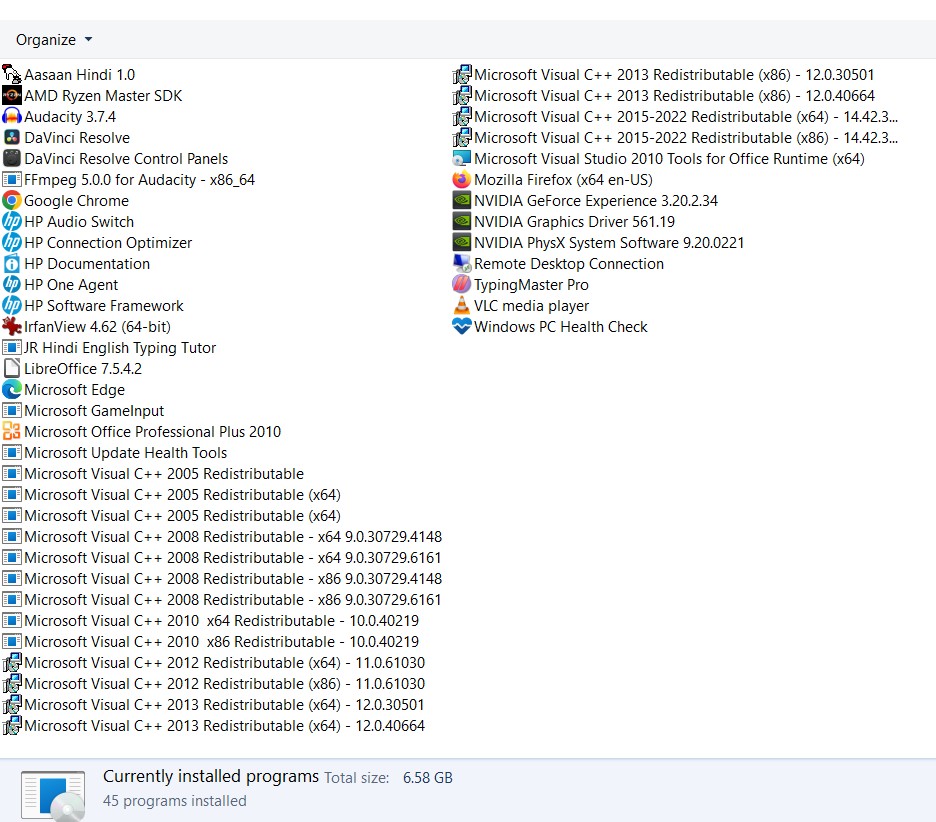
Task: Select TypingMaster Pro program entry
Action: [531, 285]
